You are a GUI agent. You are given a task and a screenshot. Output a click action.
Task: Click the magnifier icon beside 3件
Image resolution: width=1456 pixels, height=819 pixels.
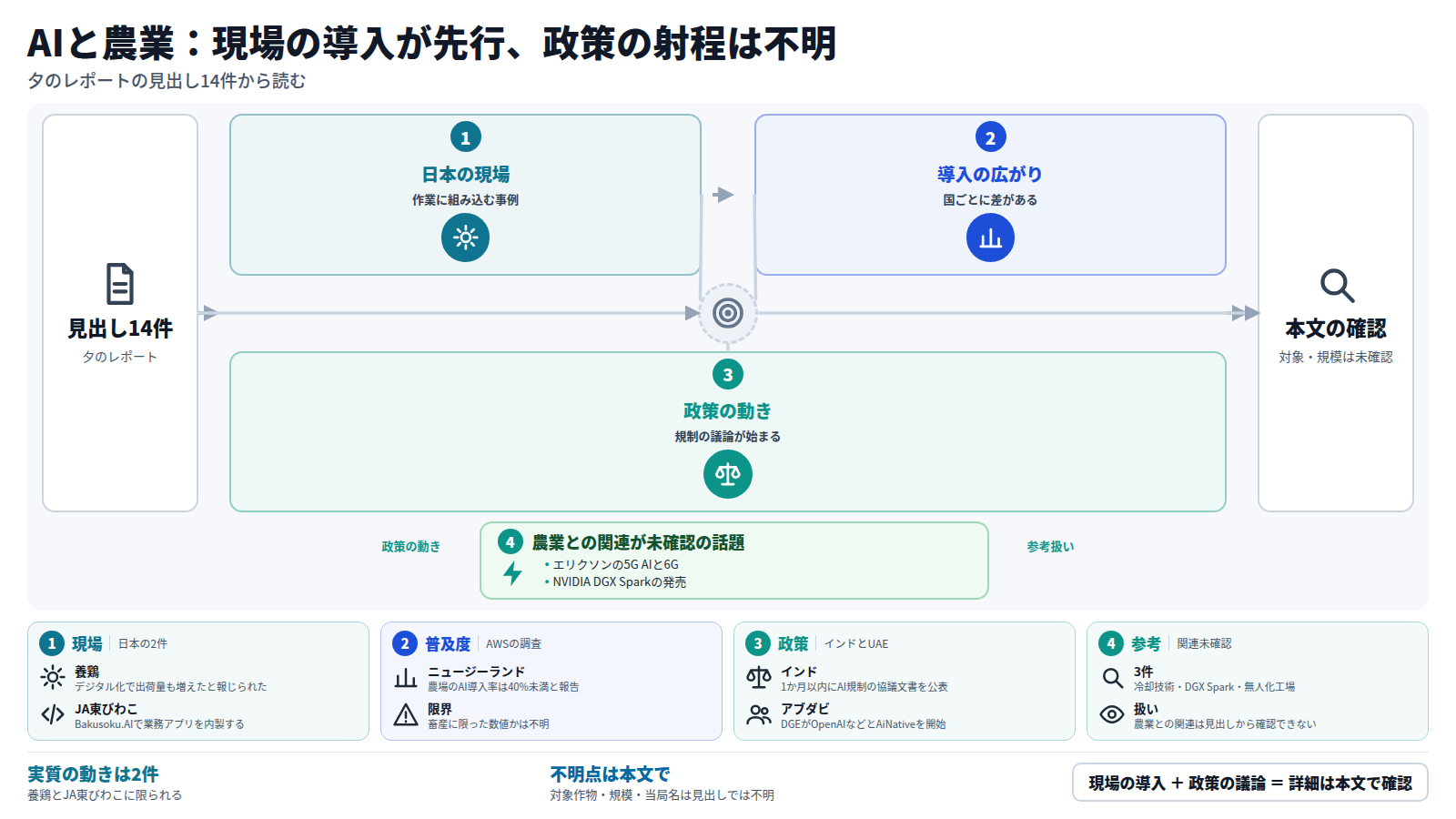[x=1112, y=677]
